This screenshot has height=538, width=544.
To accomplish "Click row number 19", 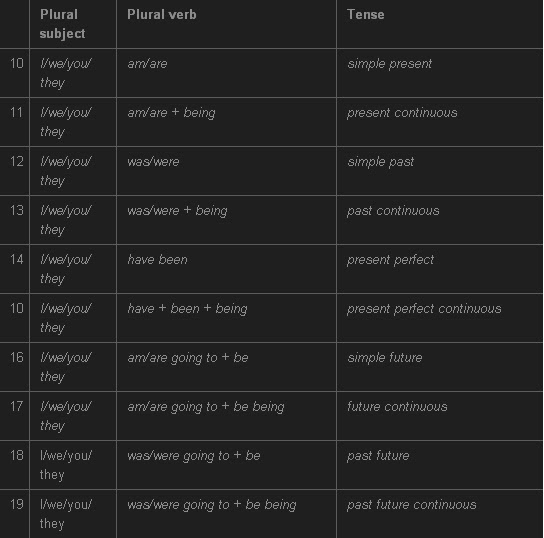I will click(17, 504).
